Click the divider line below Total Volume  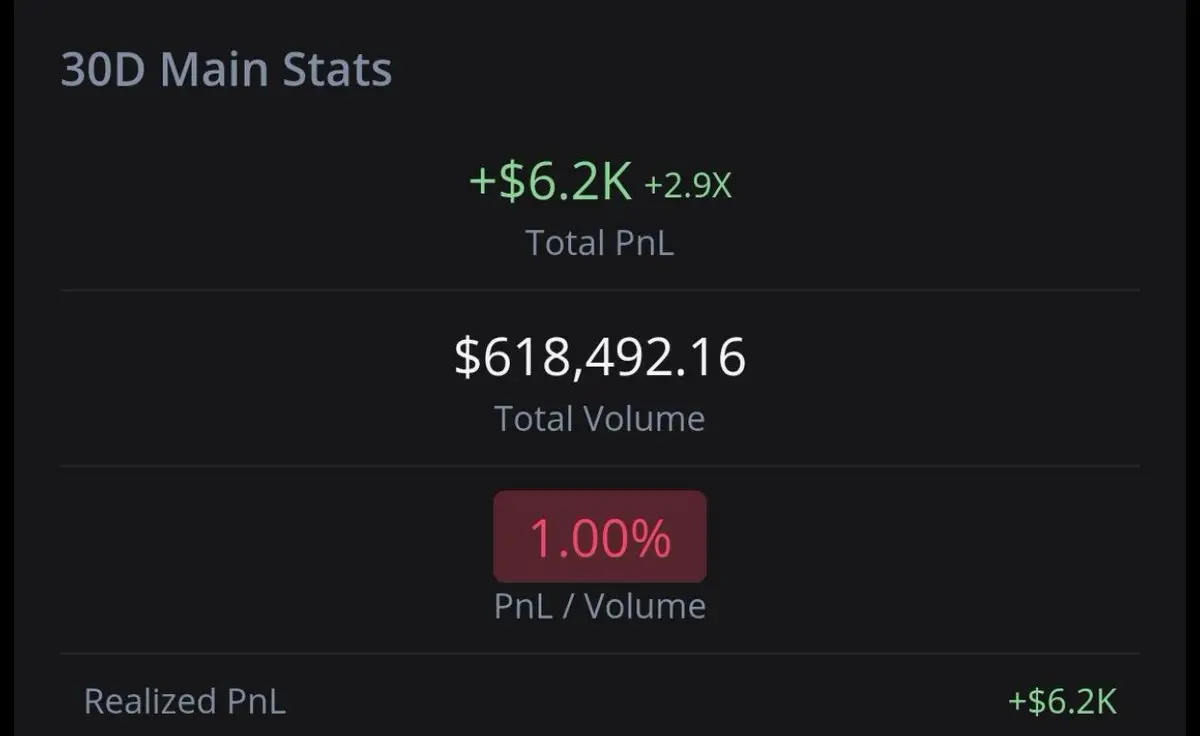pos(600,466)
